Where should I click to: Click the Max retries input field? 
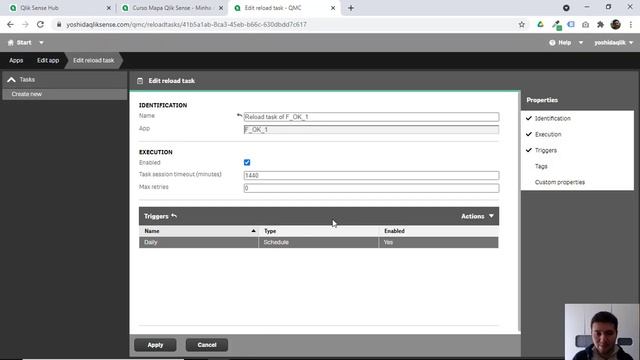(x=371, y=188)
